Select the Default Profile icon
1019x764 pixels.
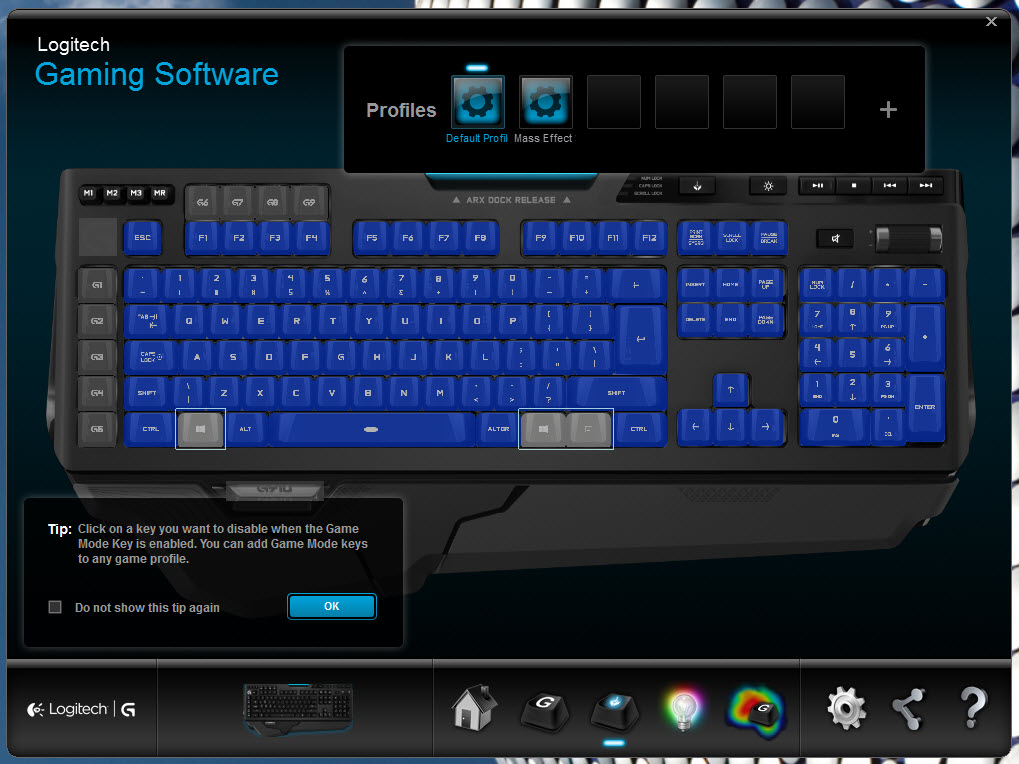click(x=477, y=102)
